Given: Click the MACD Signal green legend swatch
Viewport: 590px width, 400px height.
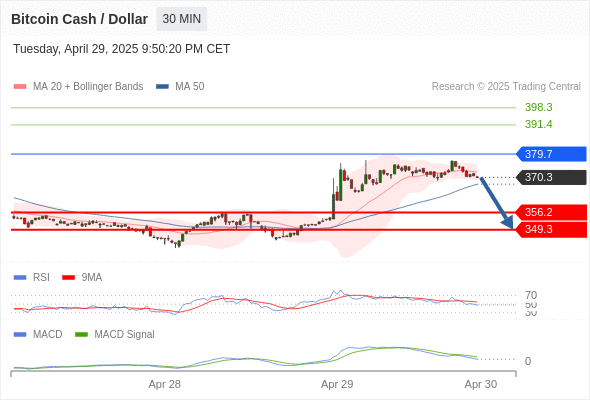Looking at the screenshot, I should (x=81, y=334).
